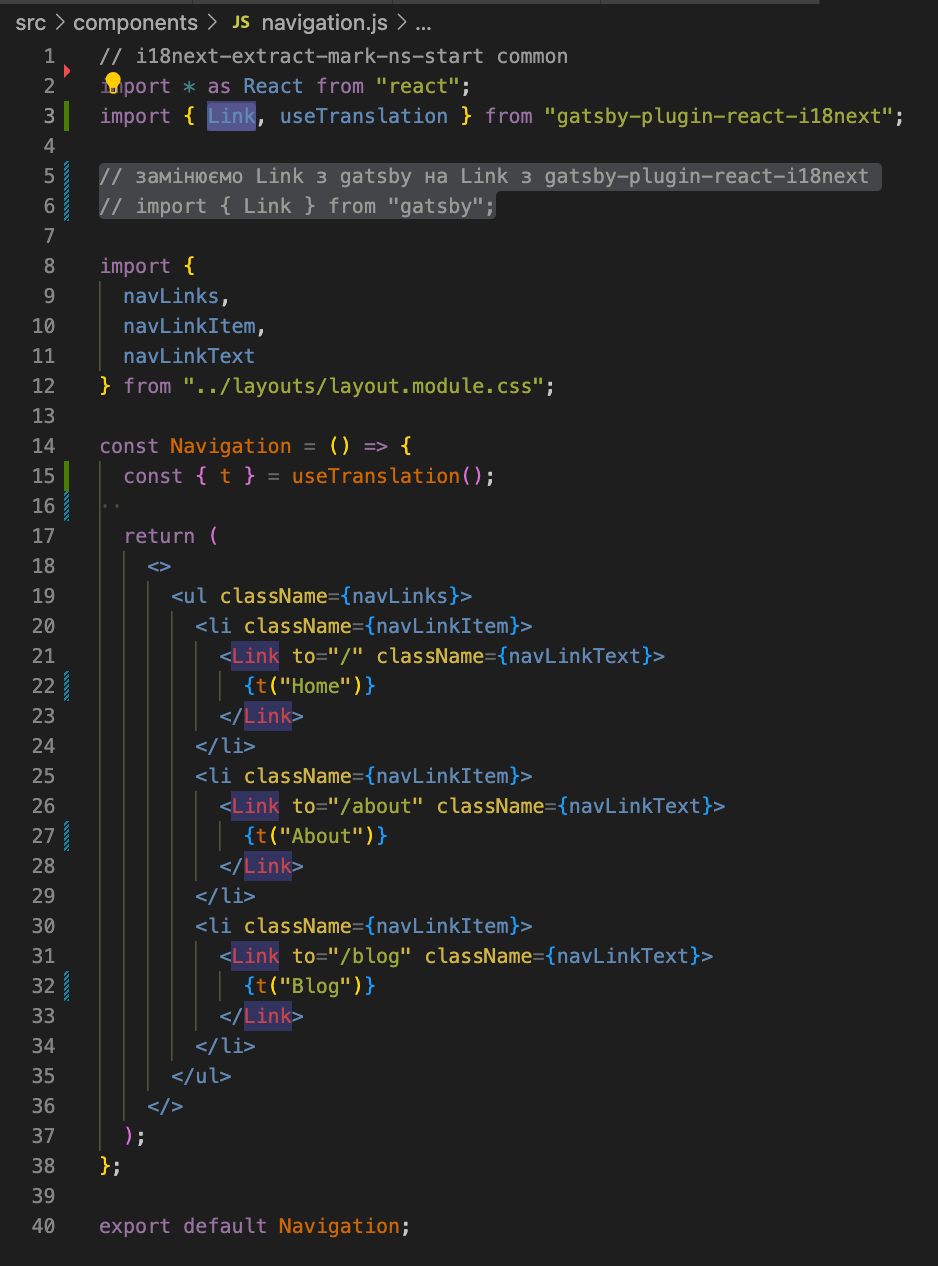Click the blue modified gutter marker at line 16

pyautogui.click(x=66, y=506)
